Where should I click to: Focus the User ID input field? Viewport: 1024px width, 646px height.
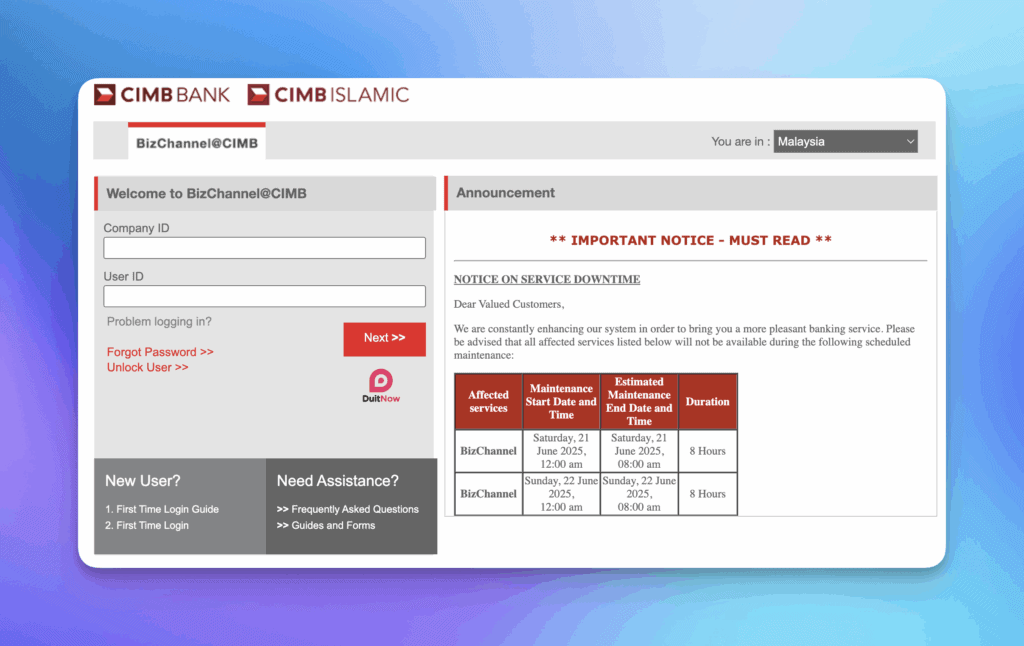pyautogui.click(x=264, y=296)
